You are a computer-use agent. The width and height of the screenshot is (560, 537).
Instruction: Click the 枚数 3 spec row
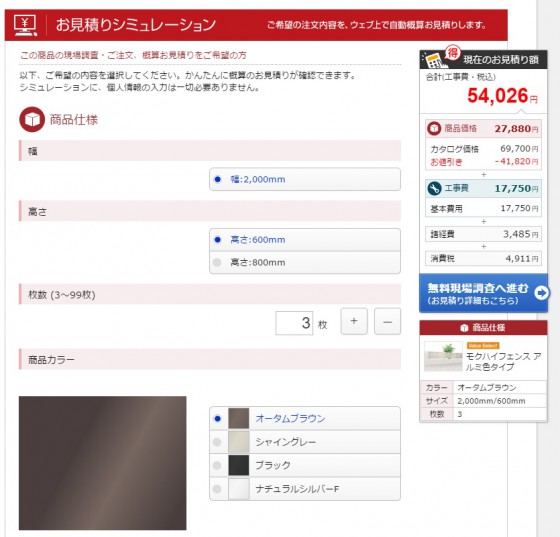[483, 414]
